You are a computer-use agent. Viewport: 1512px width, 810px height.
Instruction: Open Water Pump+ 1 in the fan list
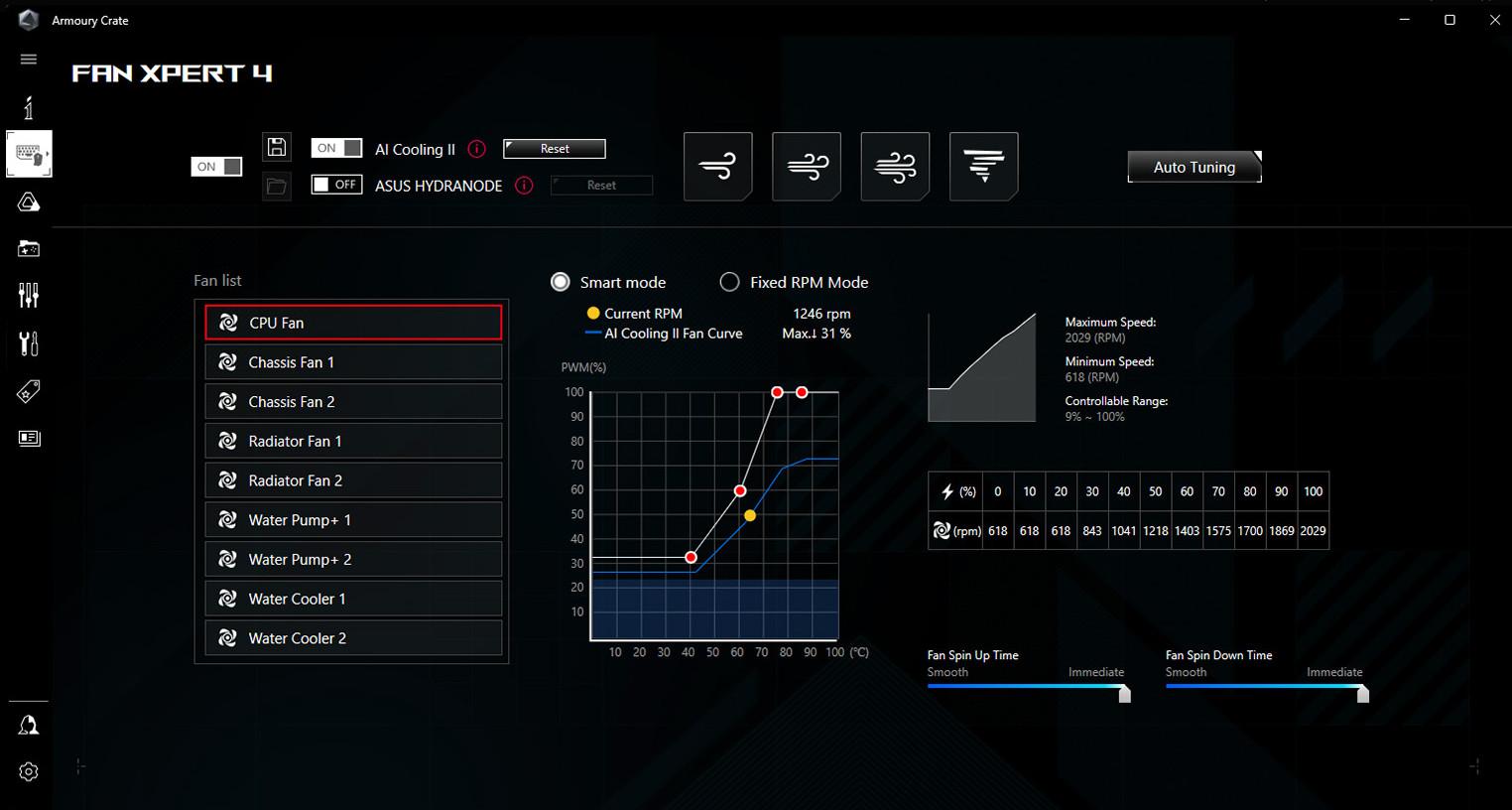click(353, 520)
